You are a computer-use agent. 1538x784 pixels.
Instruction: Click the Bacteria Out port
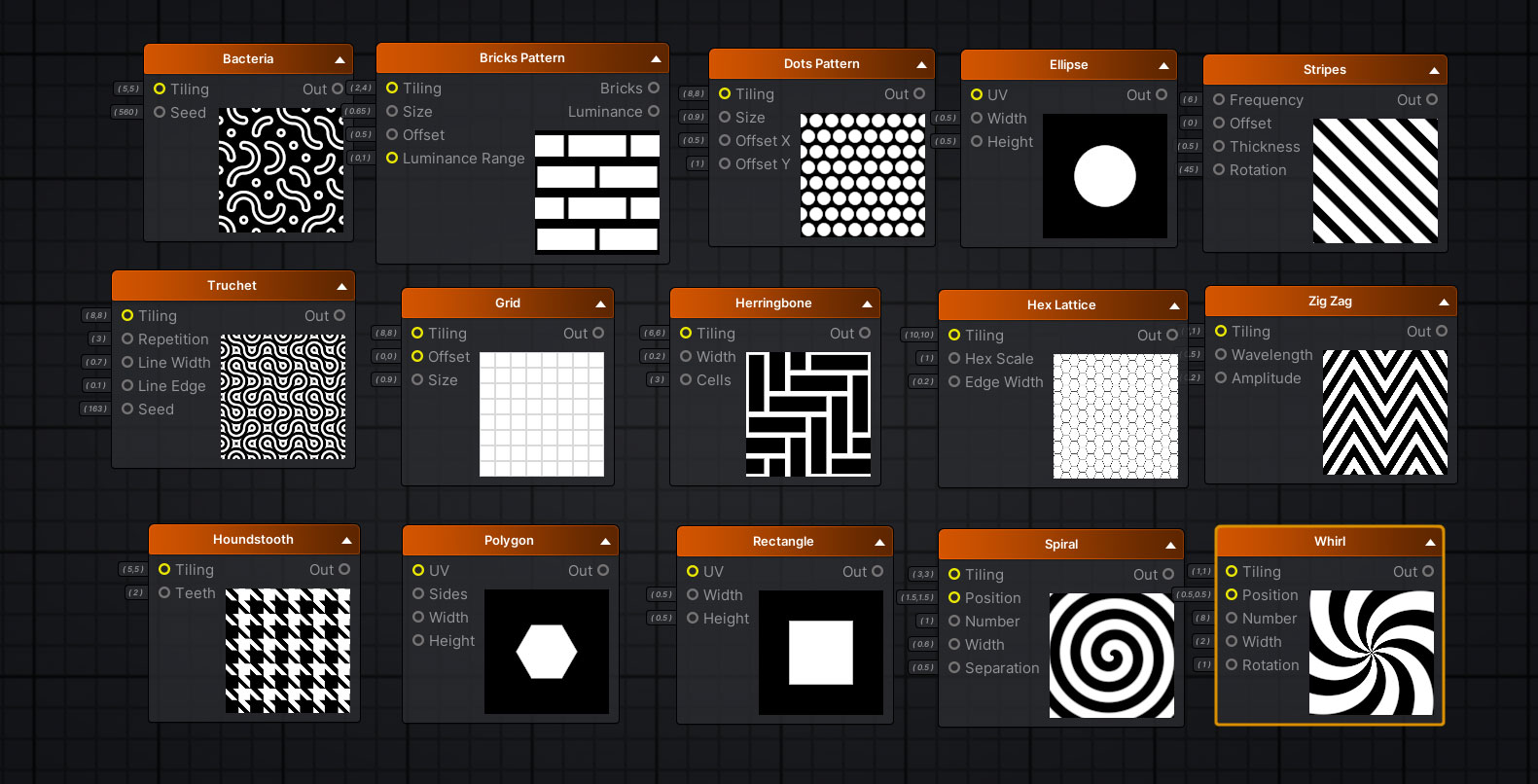[x=338, y=89]
